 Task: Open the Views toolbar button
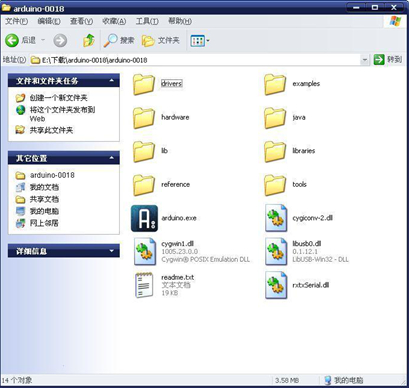(x=200, y=41)
